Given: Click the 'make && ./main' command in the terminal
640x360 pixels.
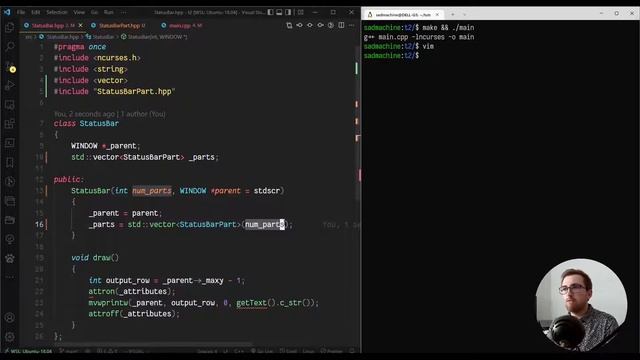Looking at the screenshot, I should [448, 28].
